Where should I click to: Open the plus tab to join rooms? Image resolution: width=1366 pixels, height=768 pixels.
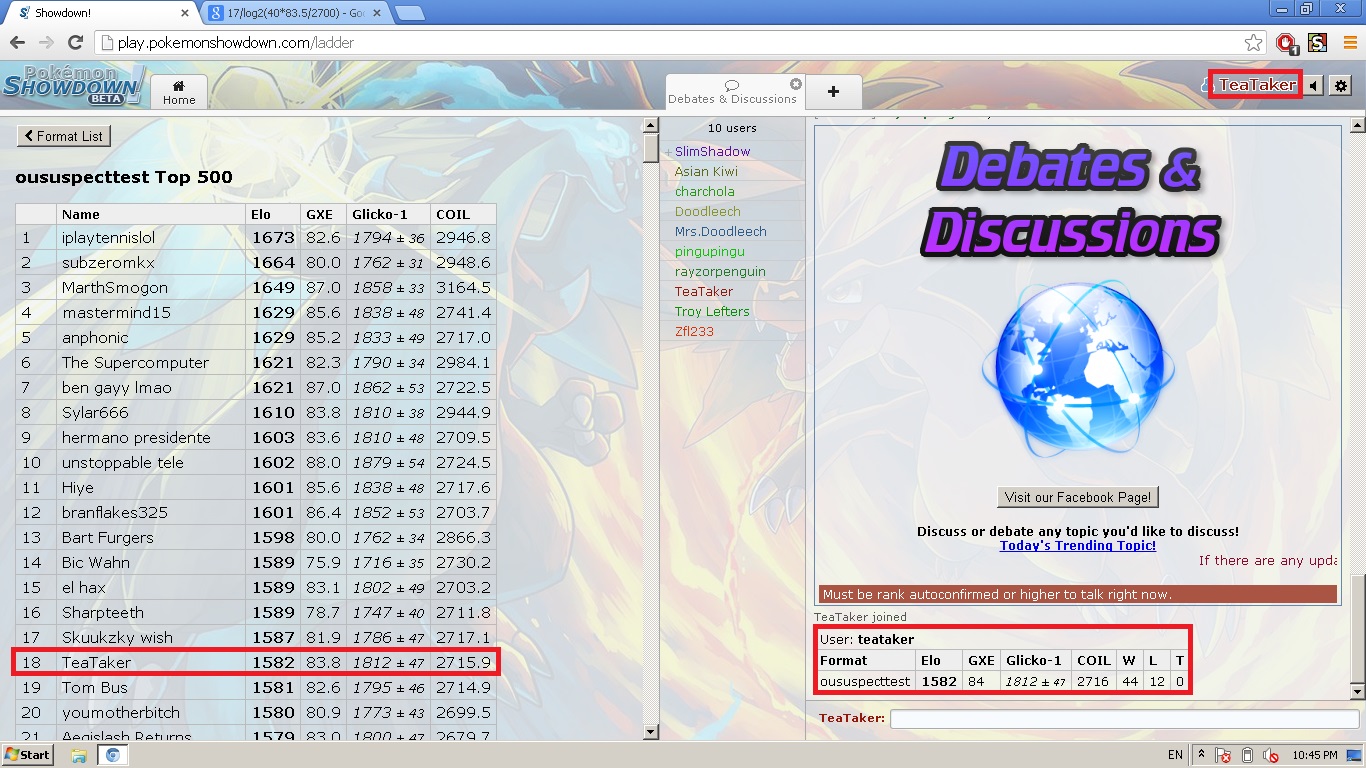833,92
